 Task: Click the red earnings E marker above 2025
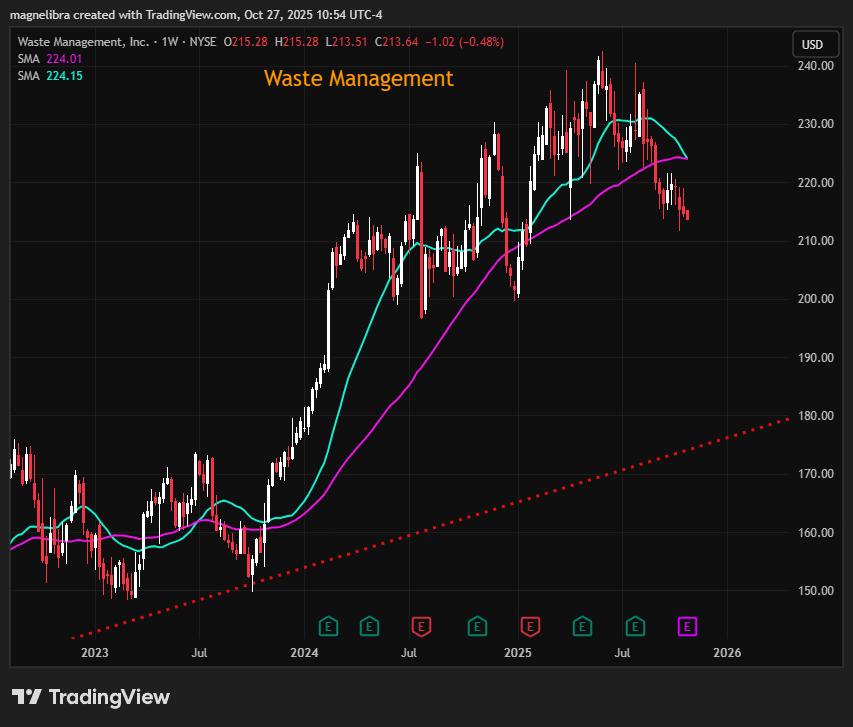pos(530,626)
